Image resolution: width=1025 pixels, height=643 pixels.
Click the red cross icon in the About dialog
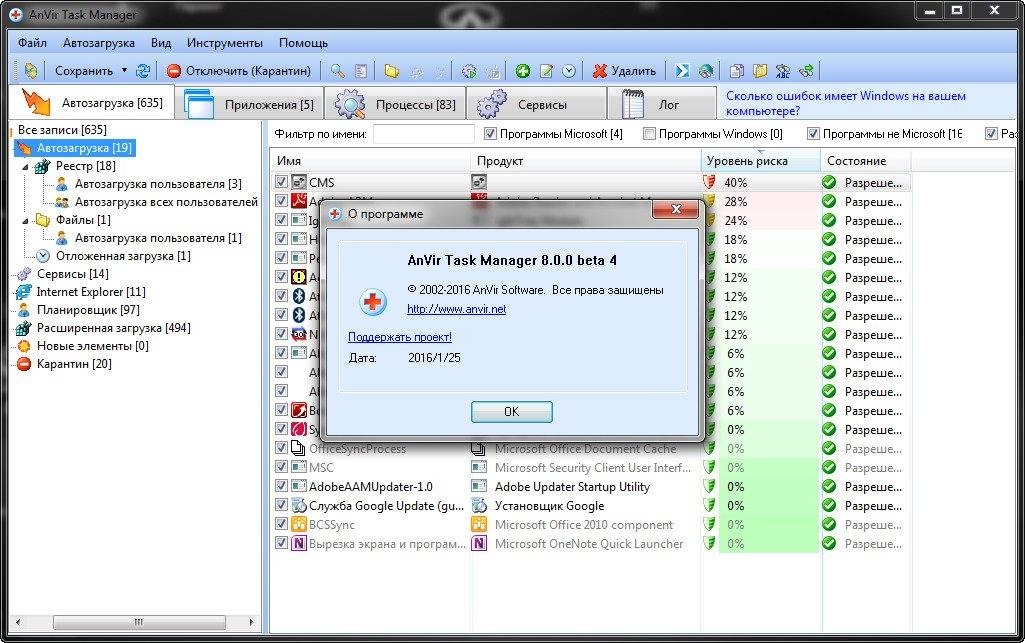pyautogui.click(x=373, y=302)
